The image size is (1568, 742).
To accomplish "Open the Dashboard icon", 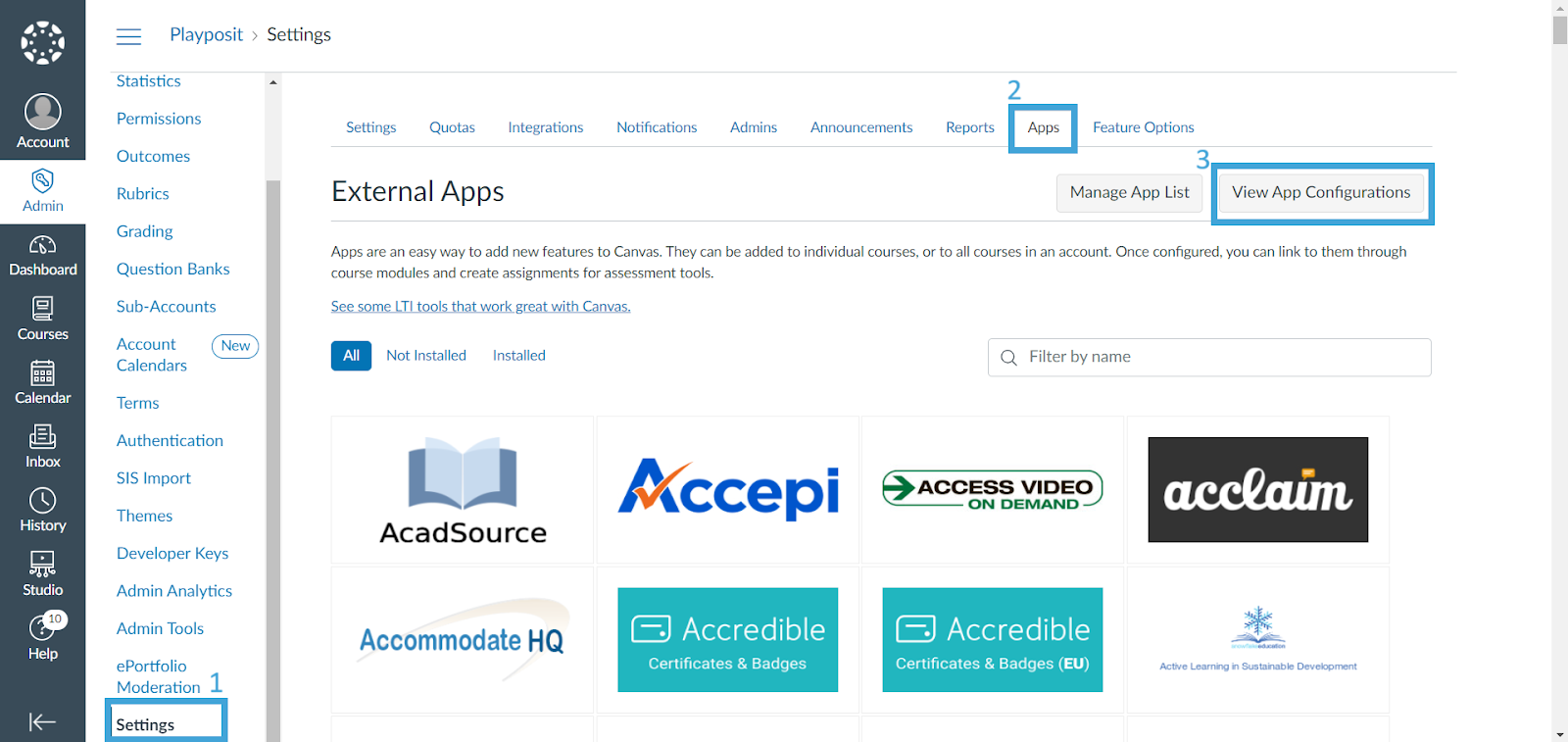I will point(42,256).
